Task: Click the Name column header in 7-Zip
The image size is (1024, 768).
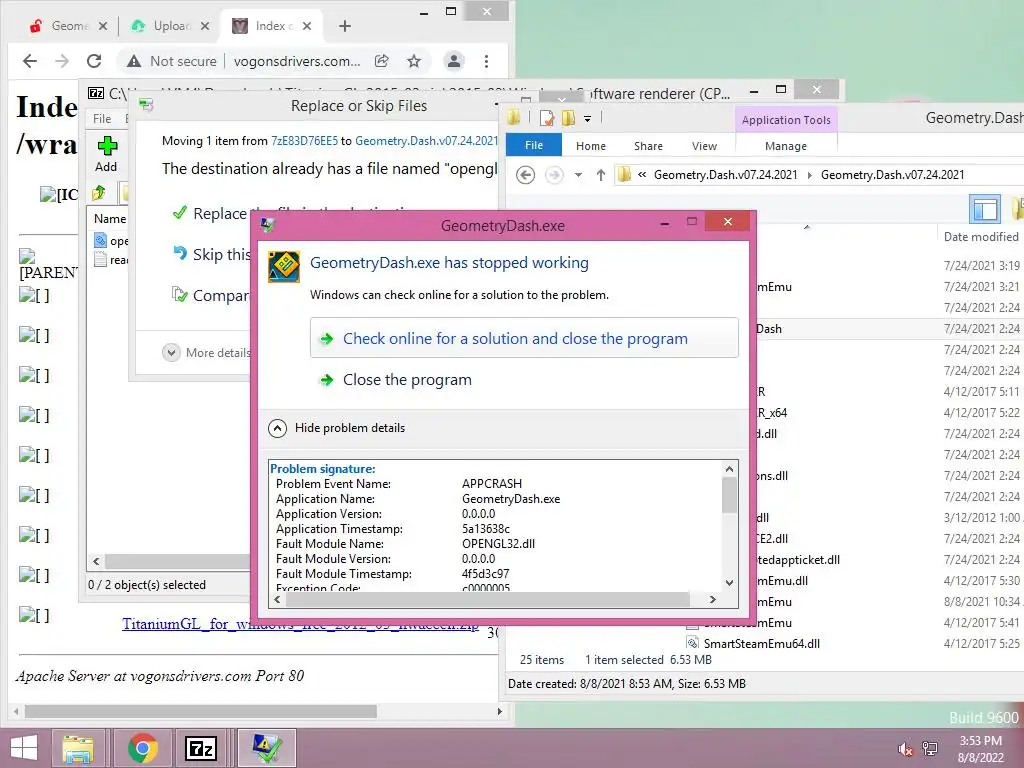Action: pyautogui.click(x=110, y=219)
